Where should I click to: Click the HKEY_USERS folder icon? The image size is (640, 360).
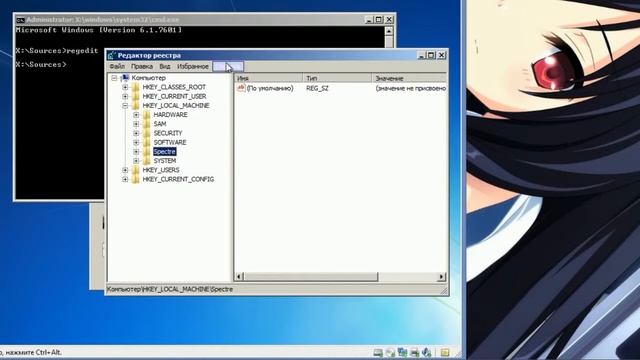[x=136, y=170]
